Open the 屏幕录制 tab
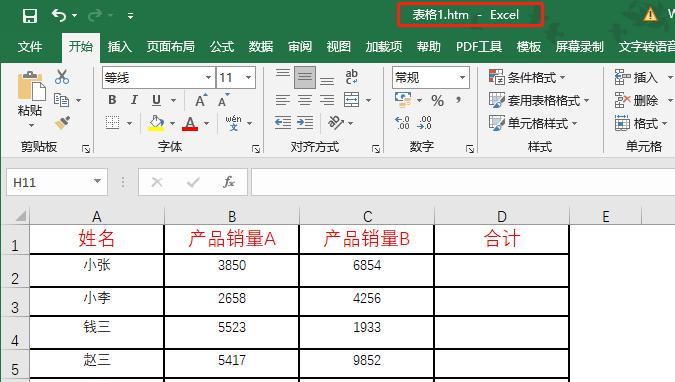675x382 pixels. (579, 47)
